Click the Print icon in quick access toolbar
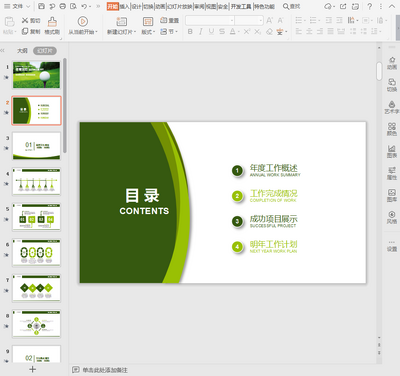This screenshot has width=400, height=376. (x=62, y=6)
